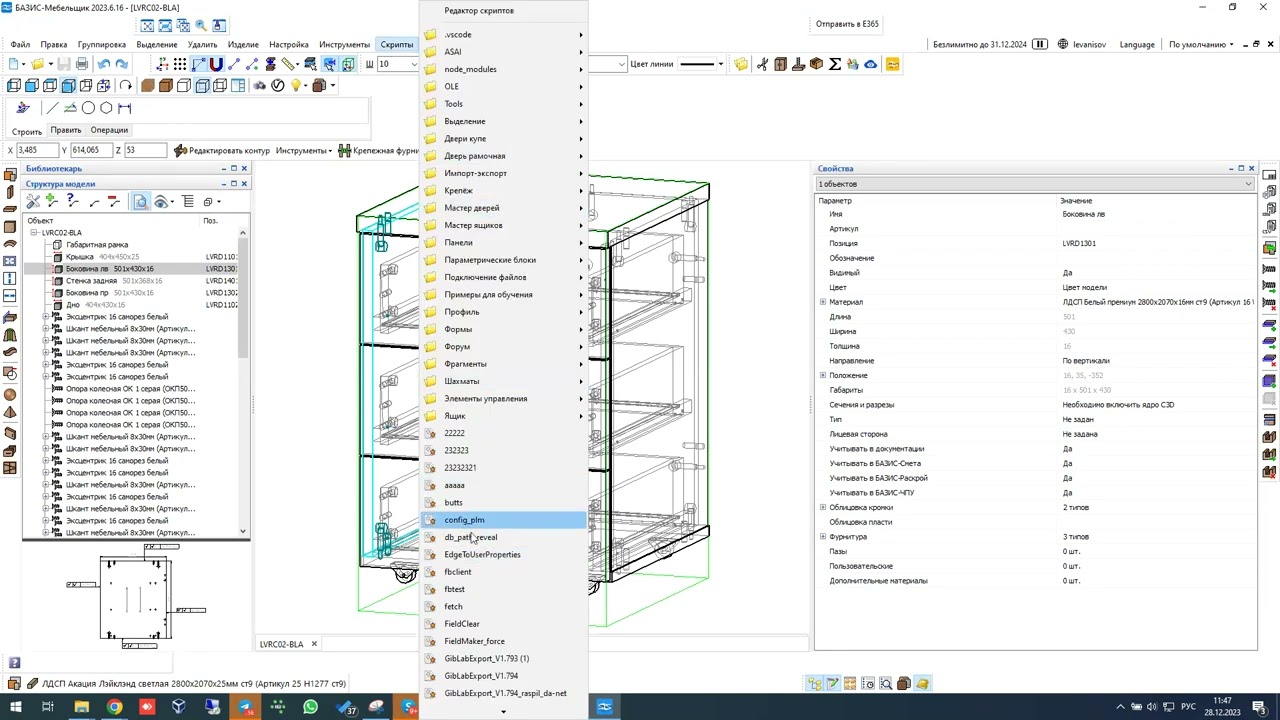The width and height of the screenshot is (1280, 720).
Task: Click the pause button next to license date
Action: click(x=1040, y=44)
